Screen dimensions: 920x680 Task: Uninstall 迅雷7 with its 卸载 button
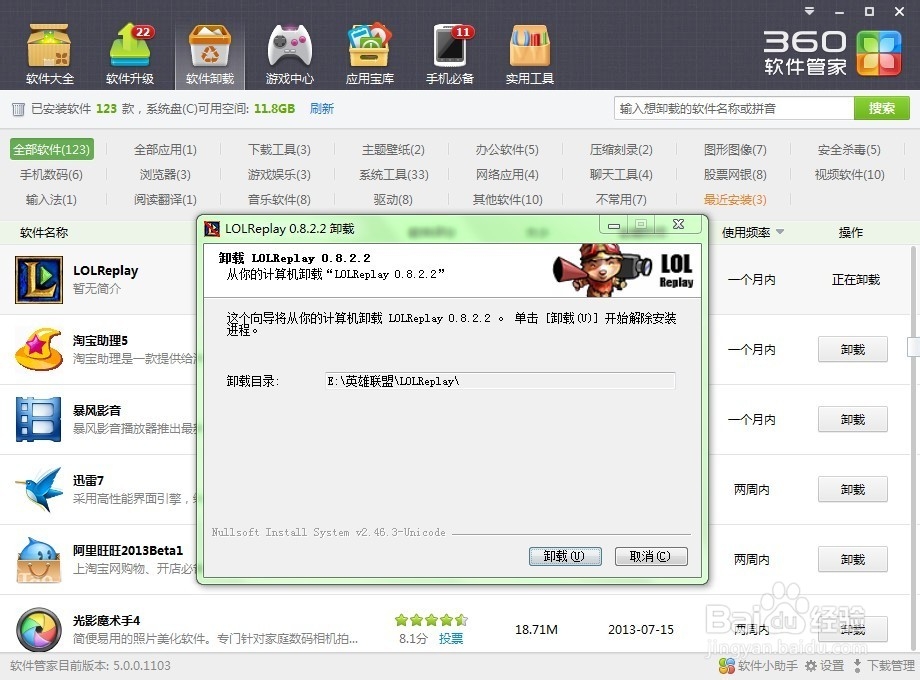point(853,489)
